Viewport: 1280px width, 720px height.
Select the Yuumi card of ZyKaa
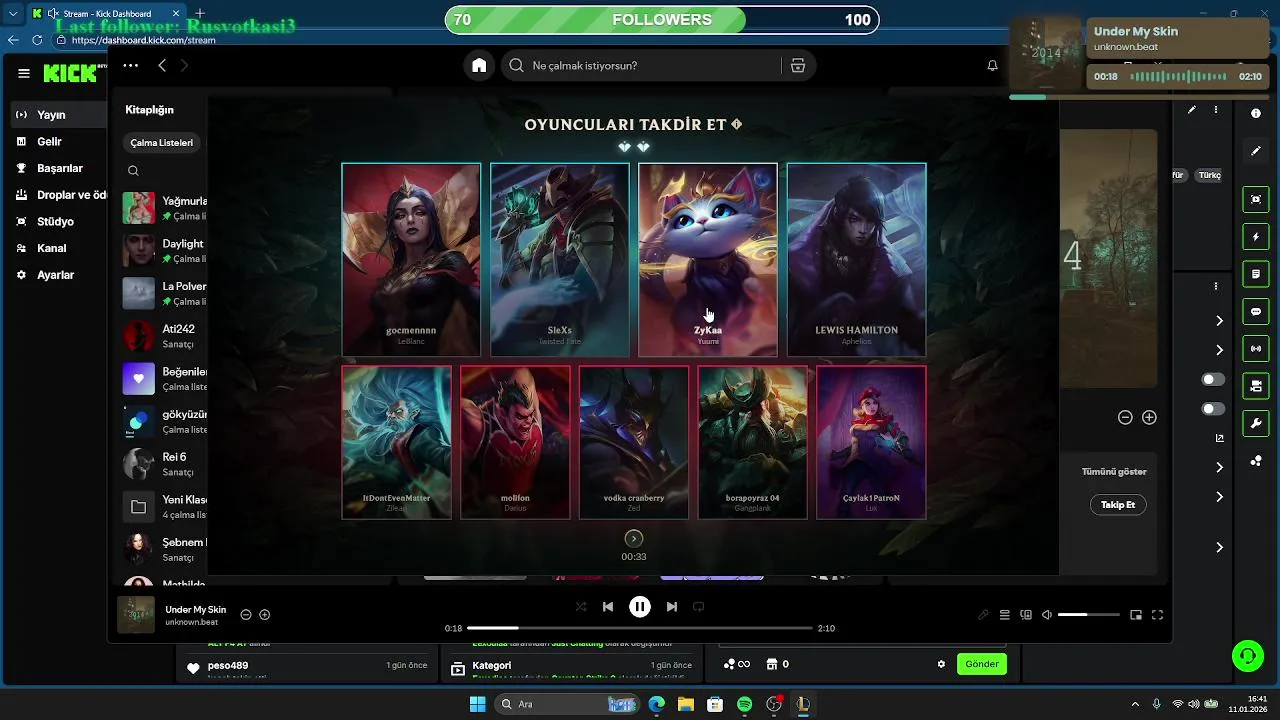708,260
